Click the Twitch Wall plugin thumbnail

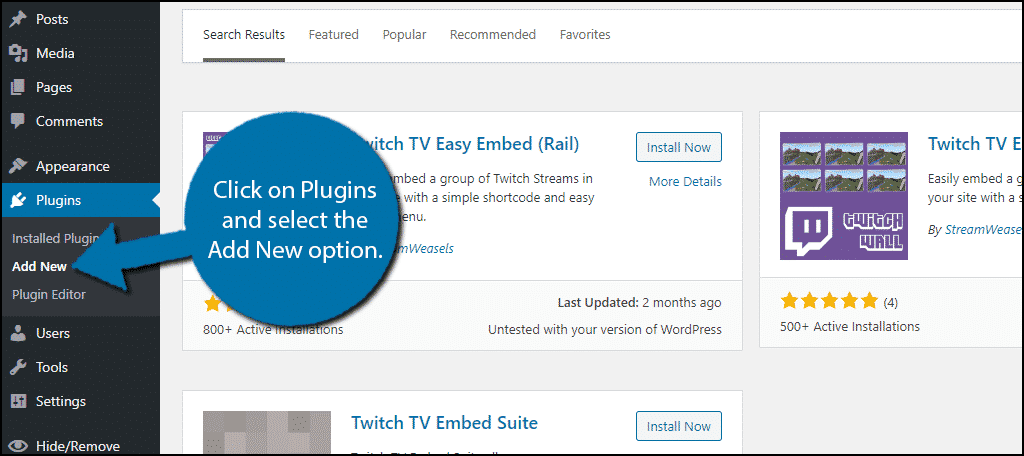(x=844, y=195)
